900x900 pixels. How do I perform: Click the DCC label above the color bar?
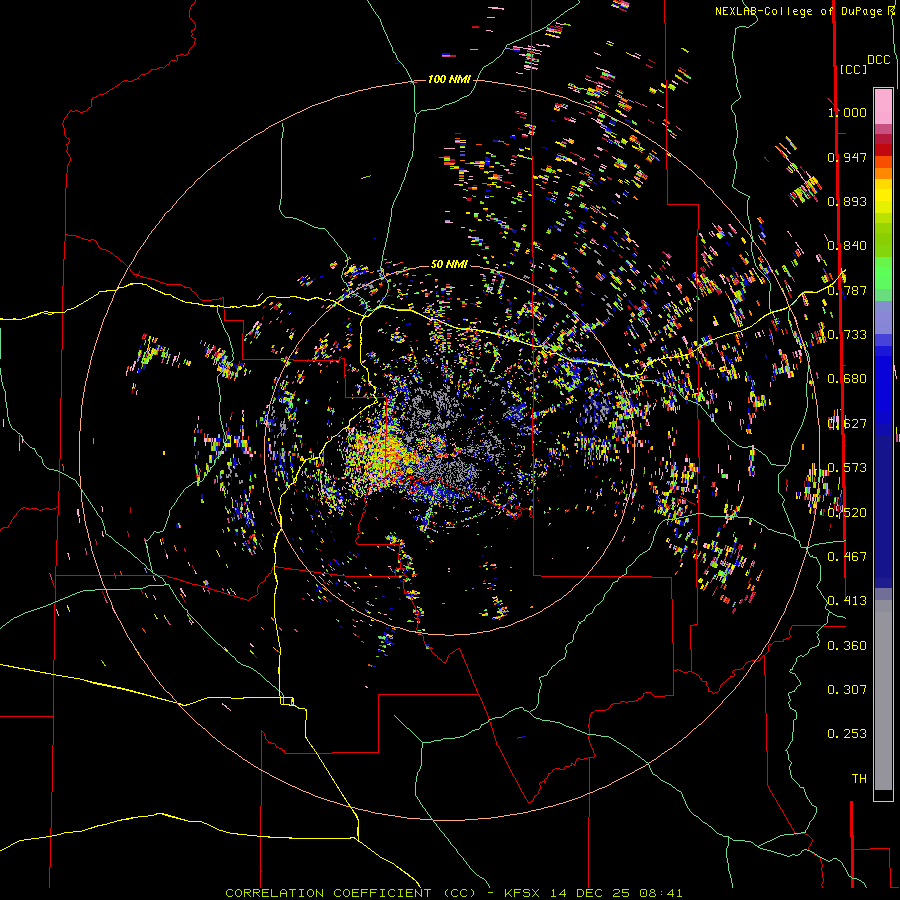[879, 60]
